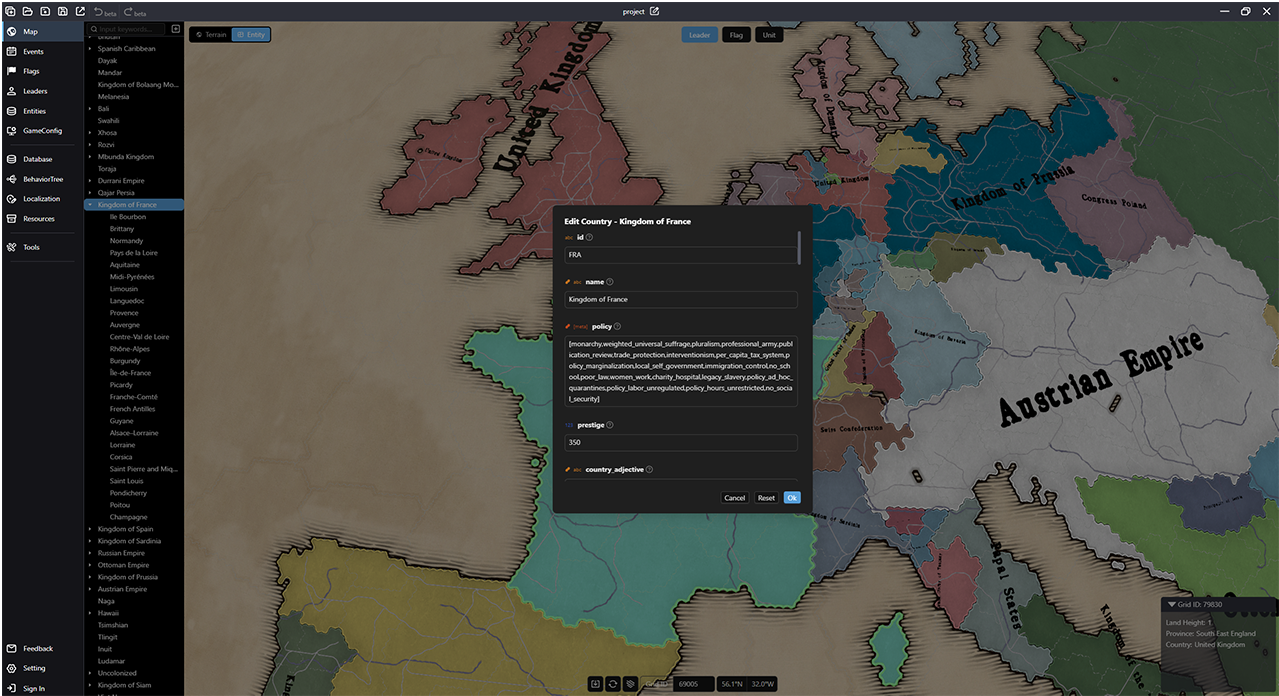Expand the Kingdom of Spain tree node
Viewport: 1279px width, 696px height.
pyautogui.click(x=90, y=529)
